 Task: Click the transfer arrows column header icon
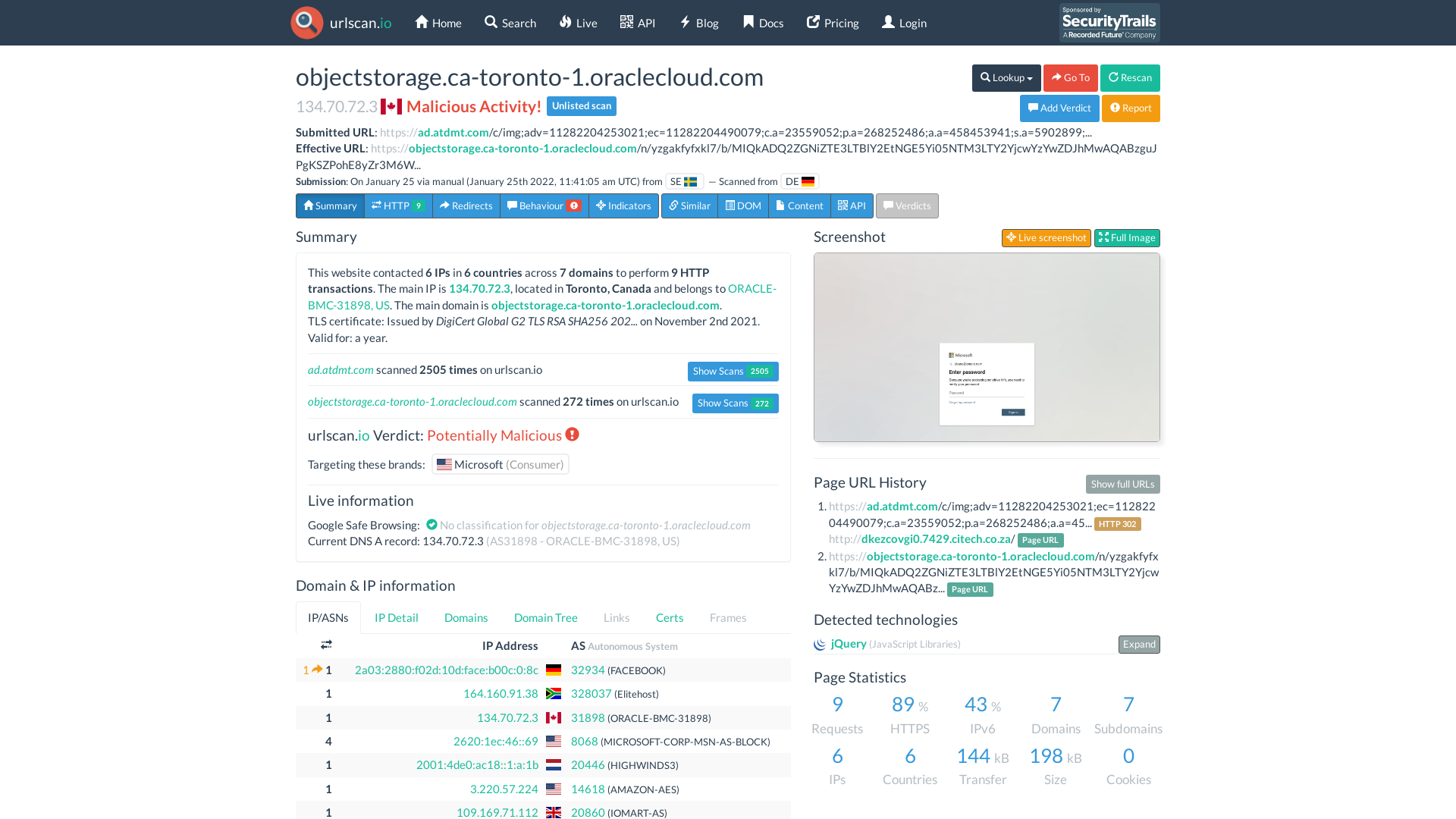click(x=326, y=645)
